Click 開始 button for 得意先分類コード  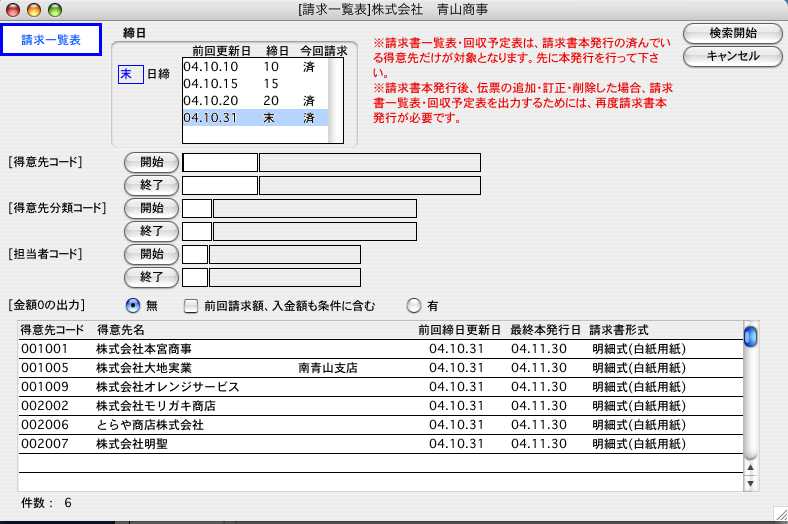click(x=151, y=208)
